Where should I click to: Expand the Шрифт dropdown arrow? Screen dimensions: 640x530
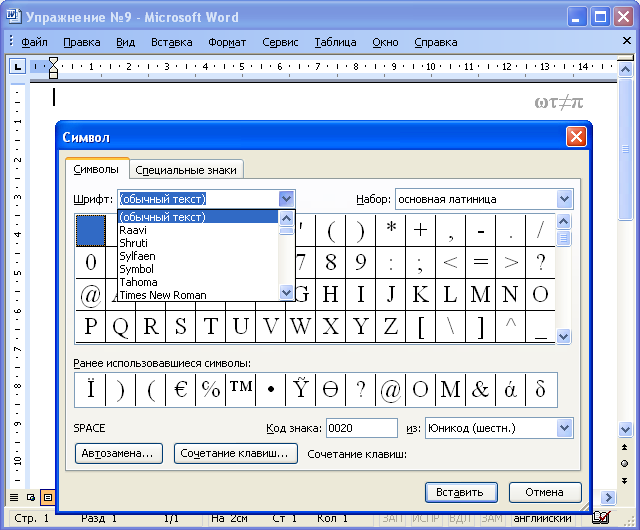click(x=286, y=199)
